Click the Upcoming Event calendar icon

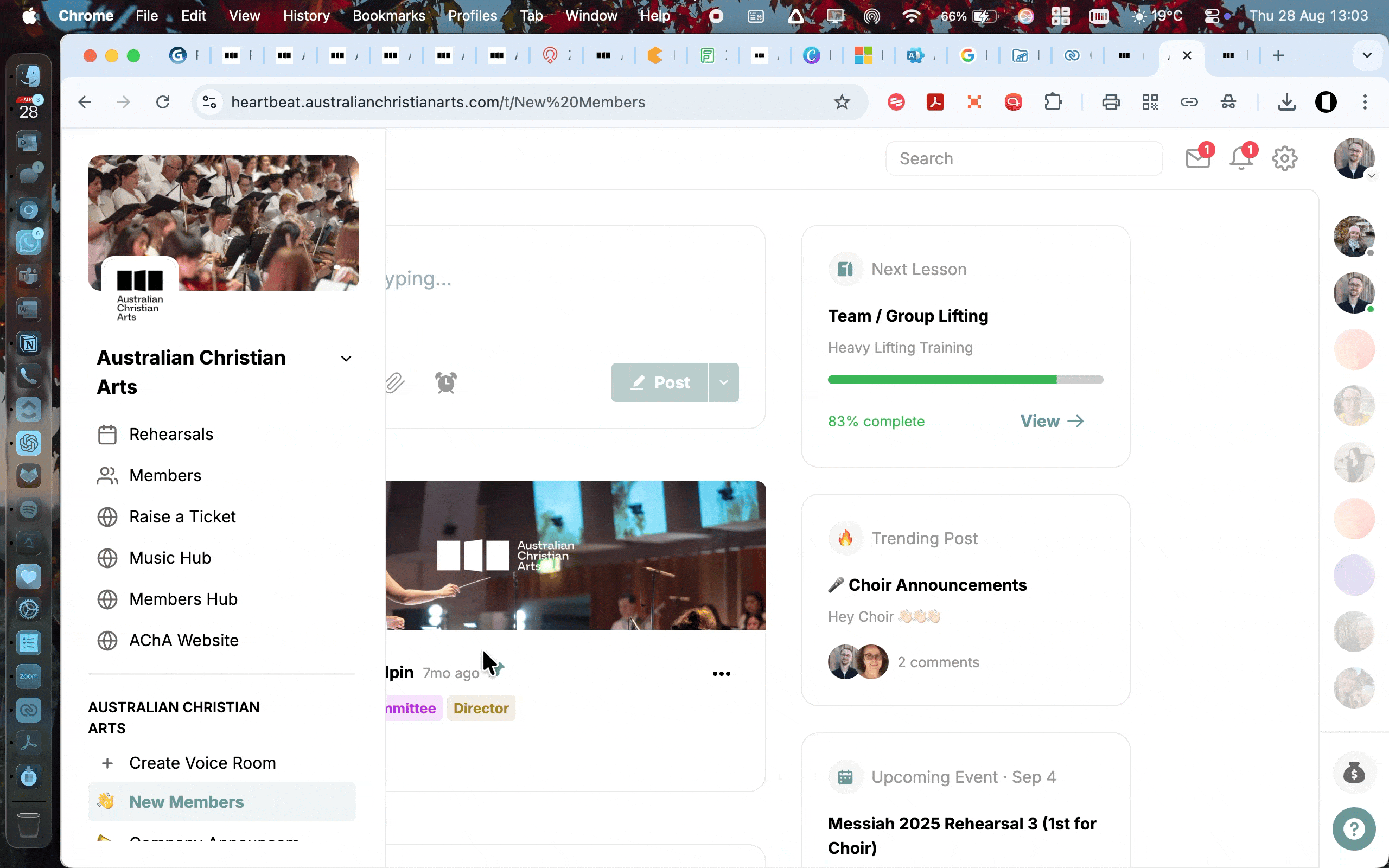click(x=845, y=777)
